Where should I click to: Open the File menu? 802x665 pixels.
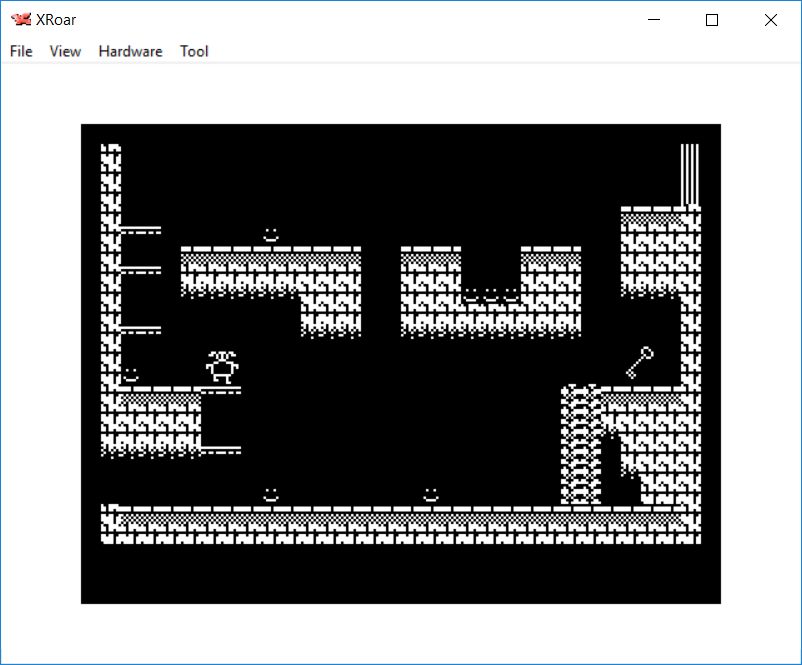tap(21, 51)
